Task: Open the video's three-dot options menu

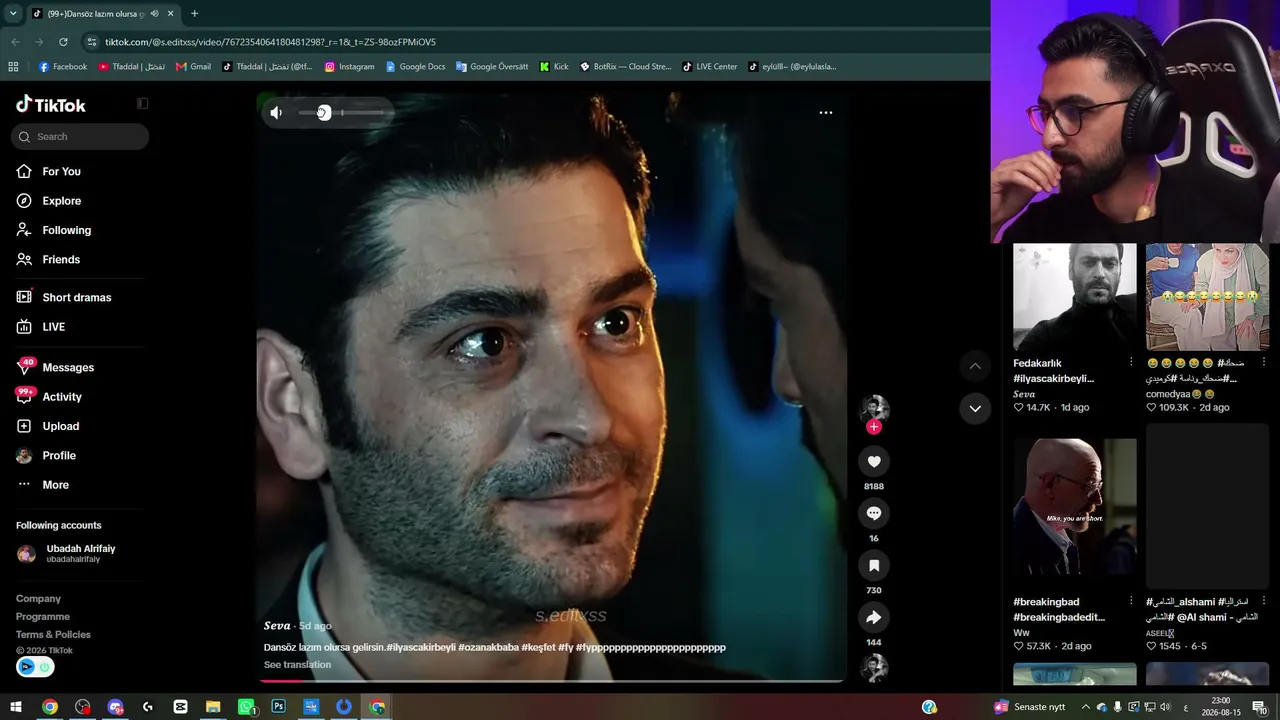Action: [x=826, y=112]
